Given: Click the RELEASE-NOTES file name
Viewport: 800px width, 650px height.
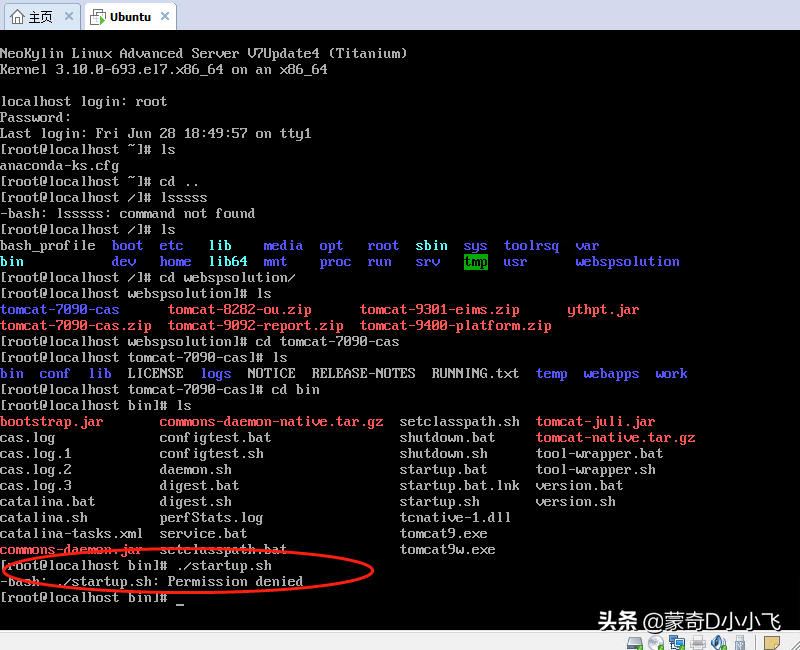Looking at the screenshot, I should point(363,373).
